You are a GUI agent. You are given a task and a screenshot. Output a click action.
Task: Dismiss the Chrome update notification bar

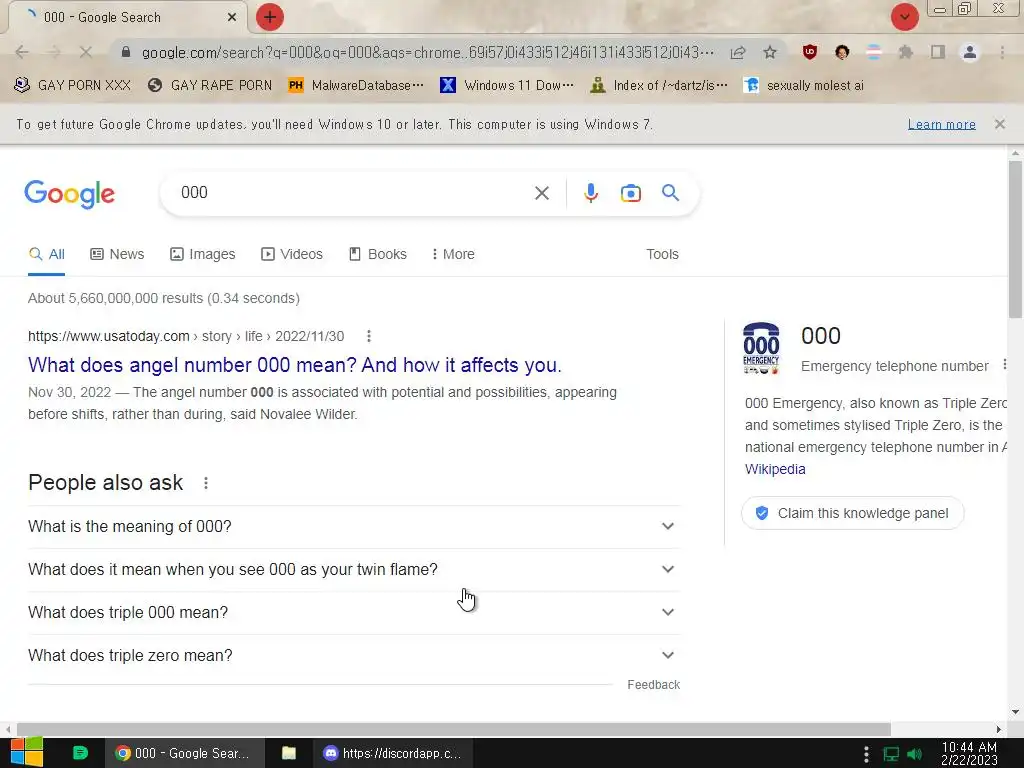(x=999, y=124)
